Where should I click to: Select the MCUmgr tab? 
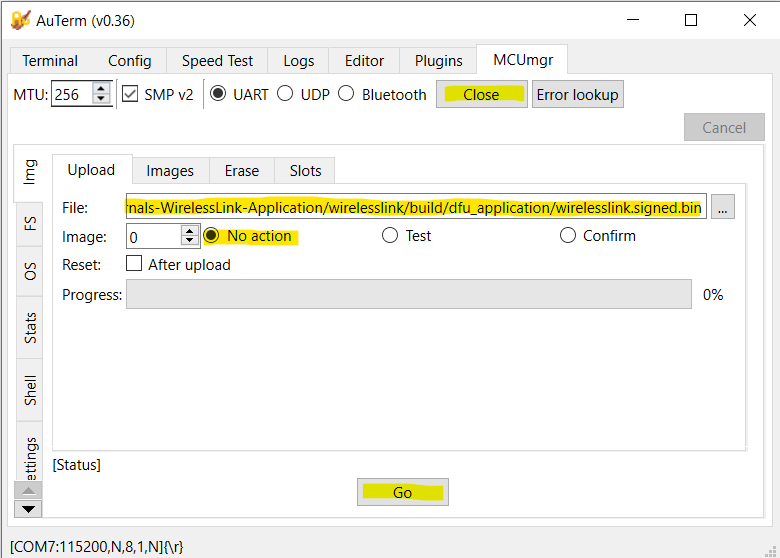(x=522, y=60)
